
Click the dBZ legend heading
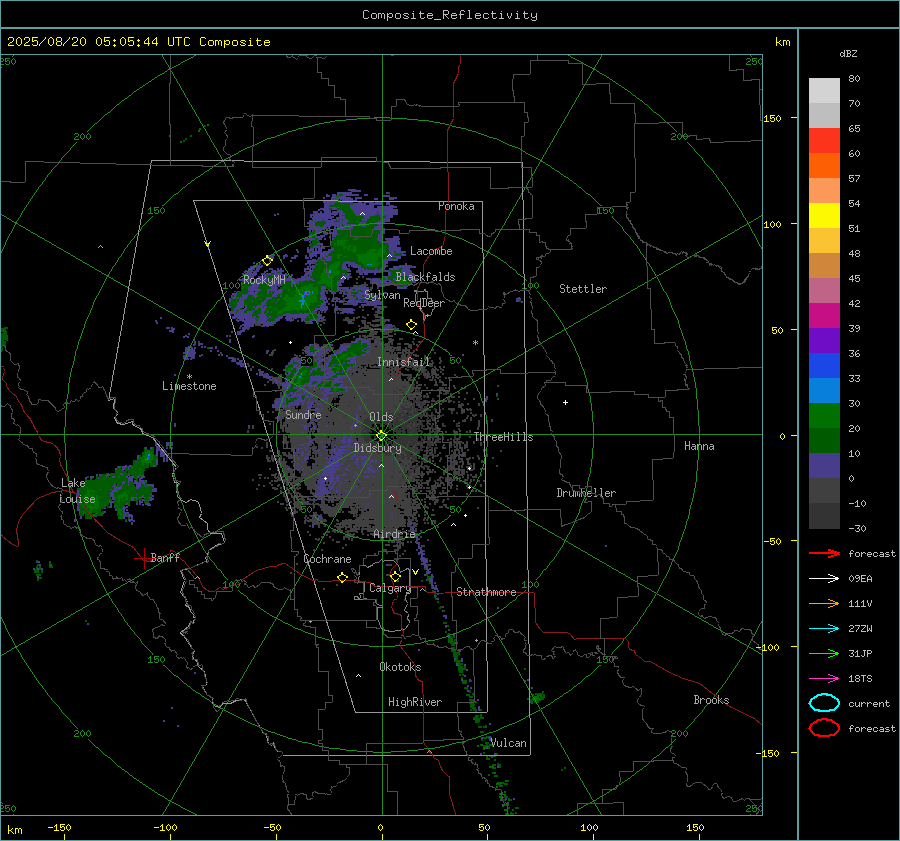[848, 53]
